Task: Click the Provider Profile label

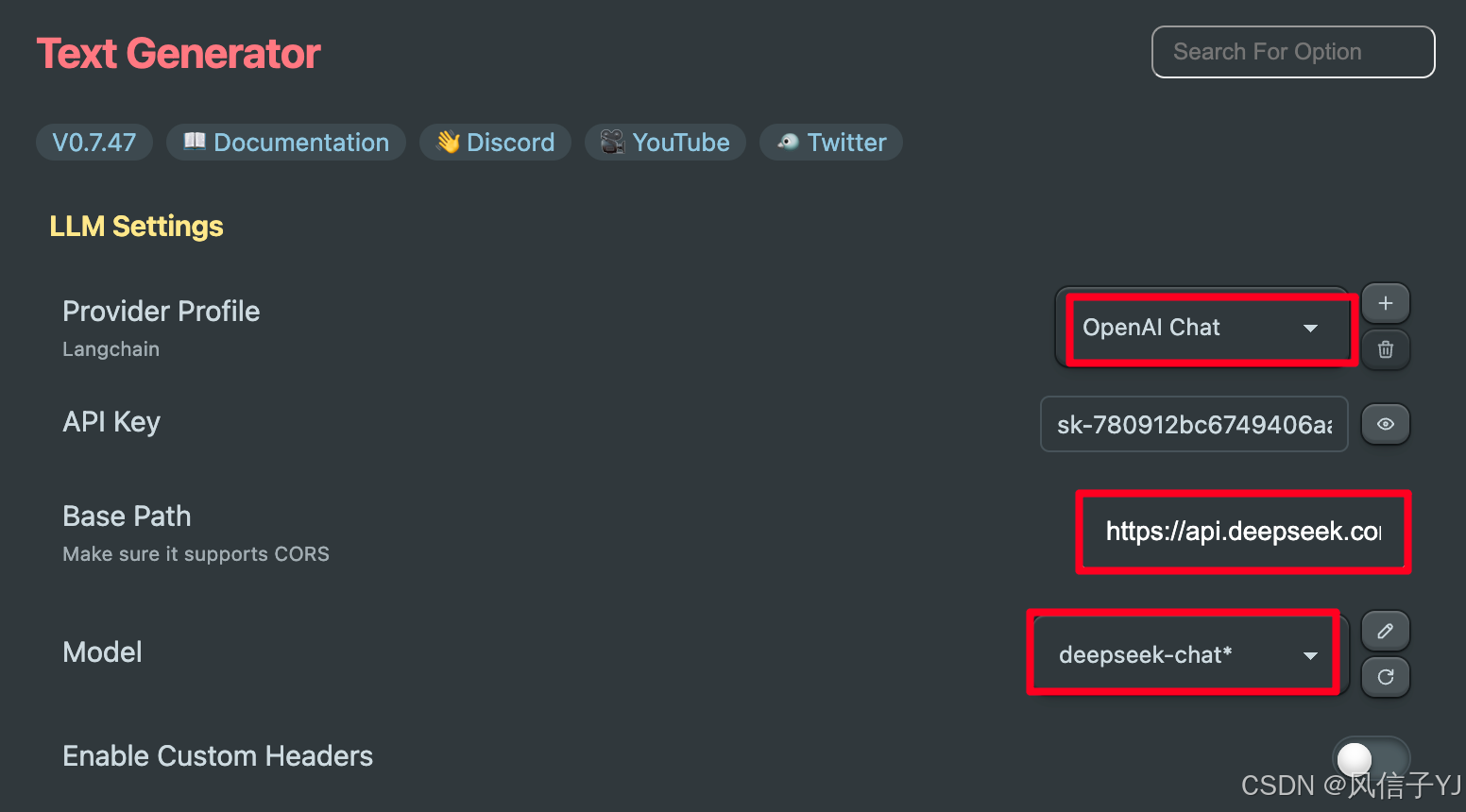Action: tap(161, 312)
